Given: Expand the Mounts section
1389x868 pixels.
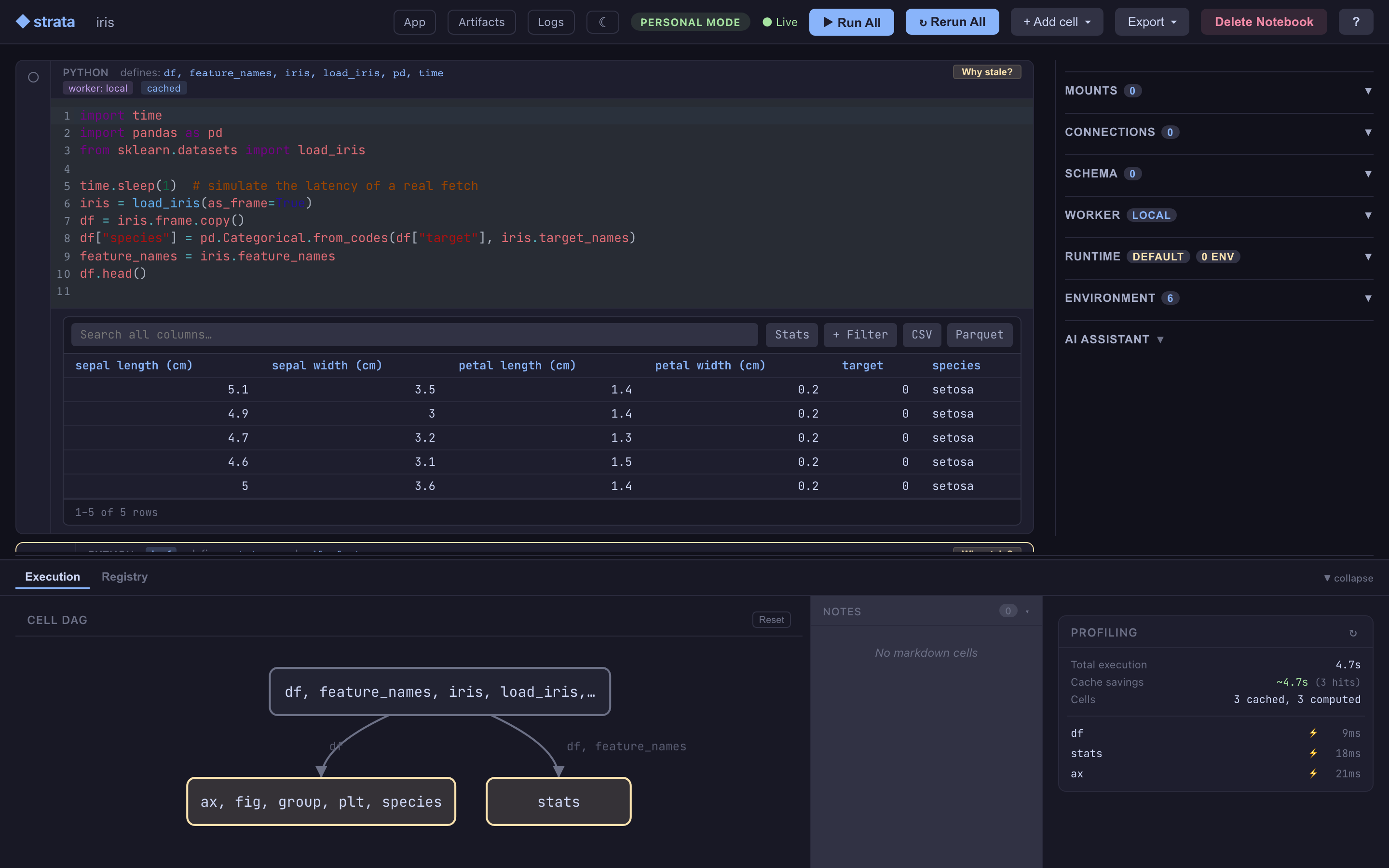Looking at the screenshot, I should pos(1219,91).
